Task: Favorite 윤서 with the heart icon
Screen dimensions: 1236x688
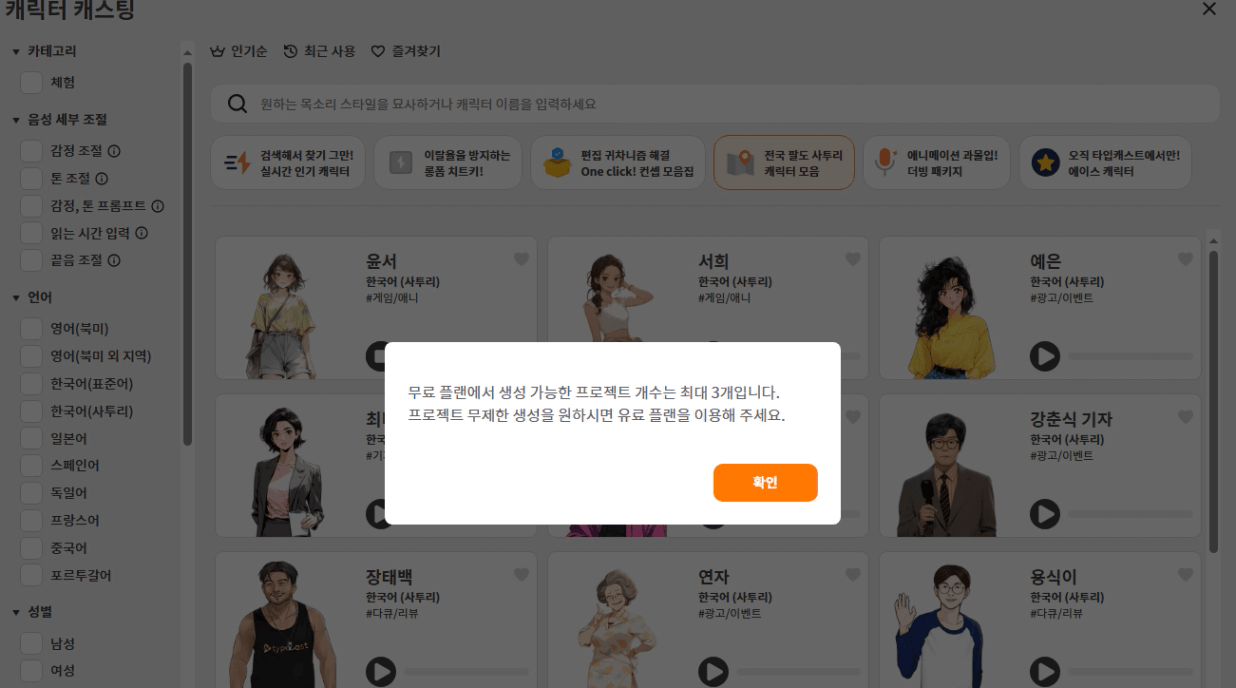Action: coord(521,259)
